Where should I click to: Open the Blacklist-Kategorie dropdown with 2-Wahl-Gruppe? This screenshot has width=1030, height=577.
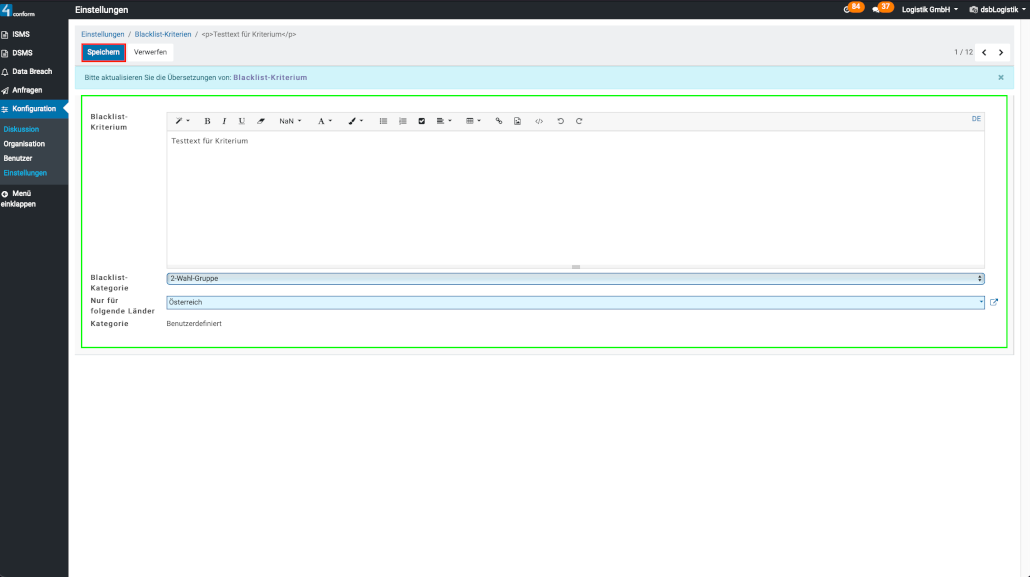coord(575,279)
